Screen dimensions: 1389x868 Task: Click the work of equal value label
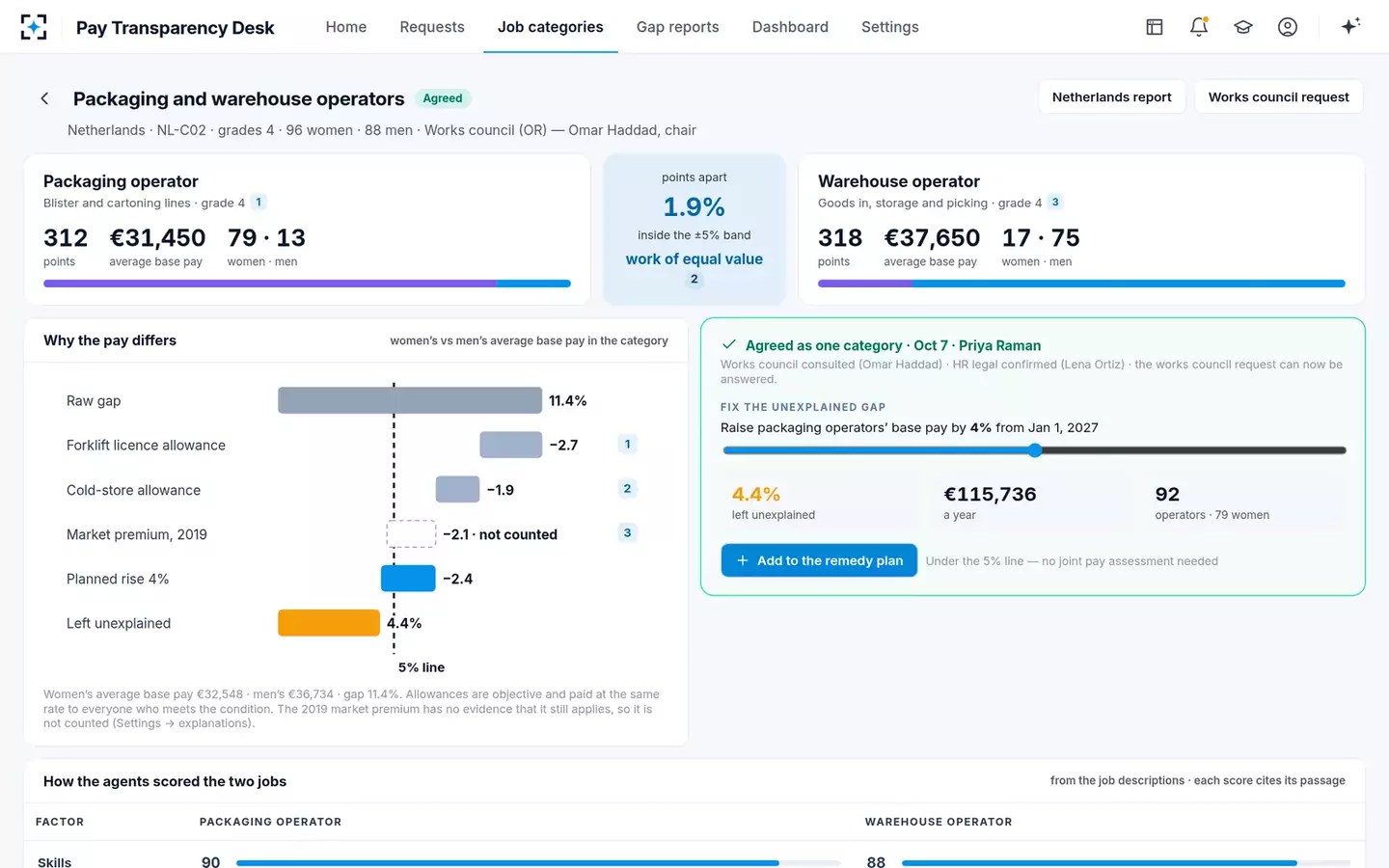pyautogui.click(x=694, y=259)
